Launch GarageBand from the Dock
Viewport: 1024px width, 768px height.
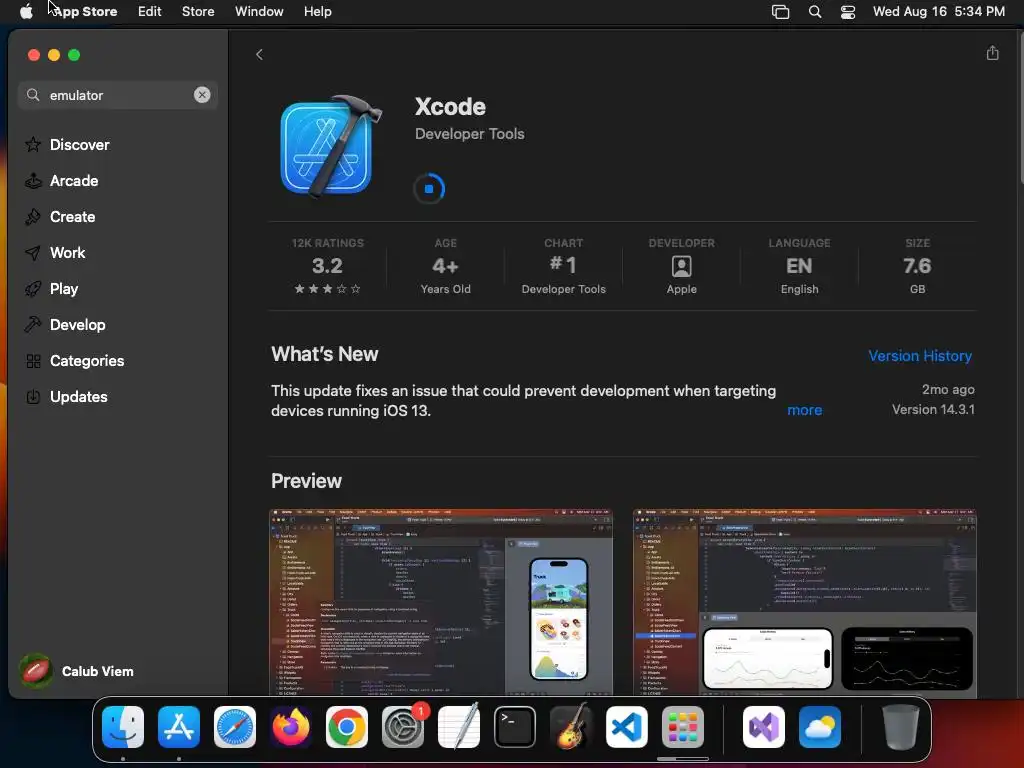571,727
